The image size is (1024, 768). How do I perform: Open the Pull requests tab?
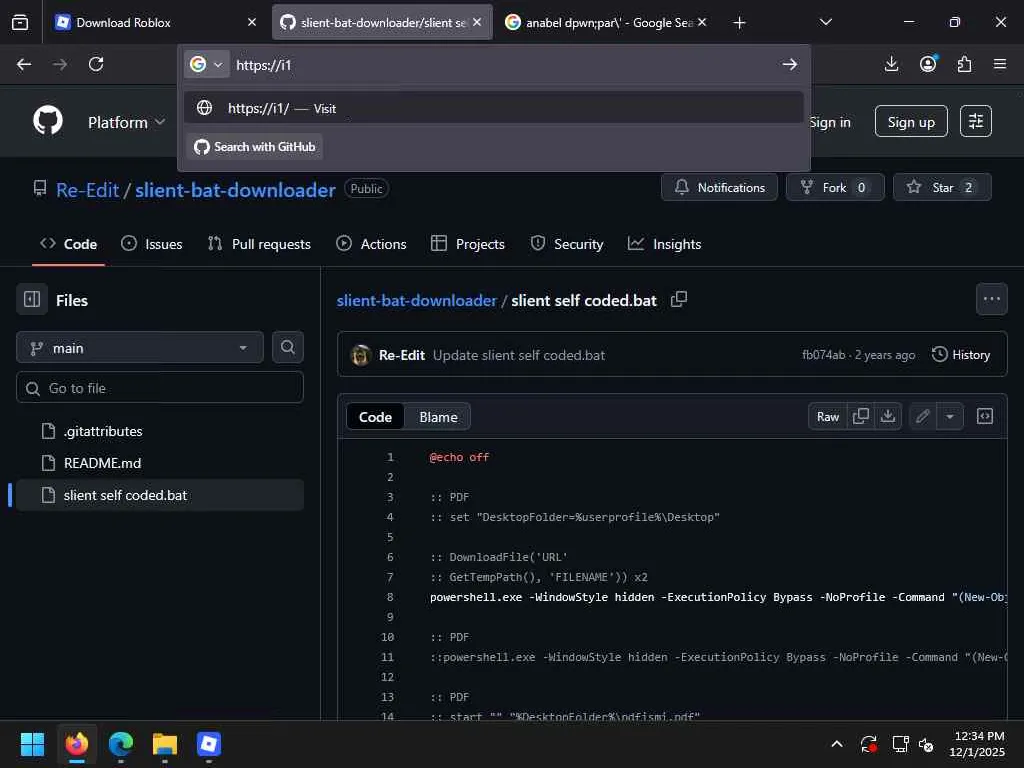coord(259,244)
